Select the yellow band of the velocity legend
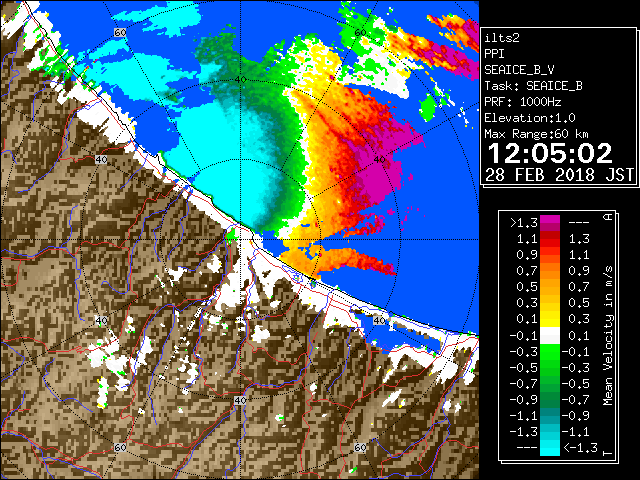Screen dimensions: 640x480 (x=550, y=319)
